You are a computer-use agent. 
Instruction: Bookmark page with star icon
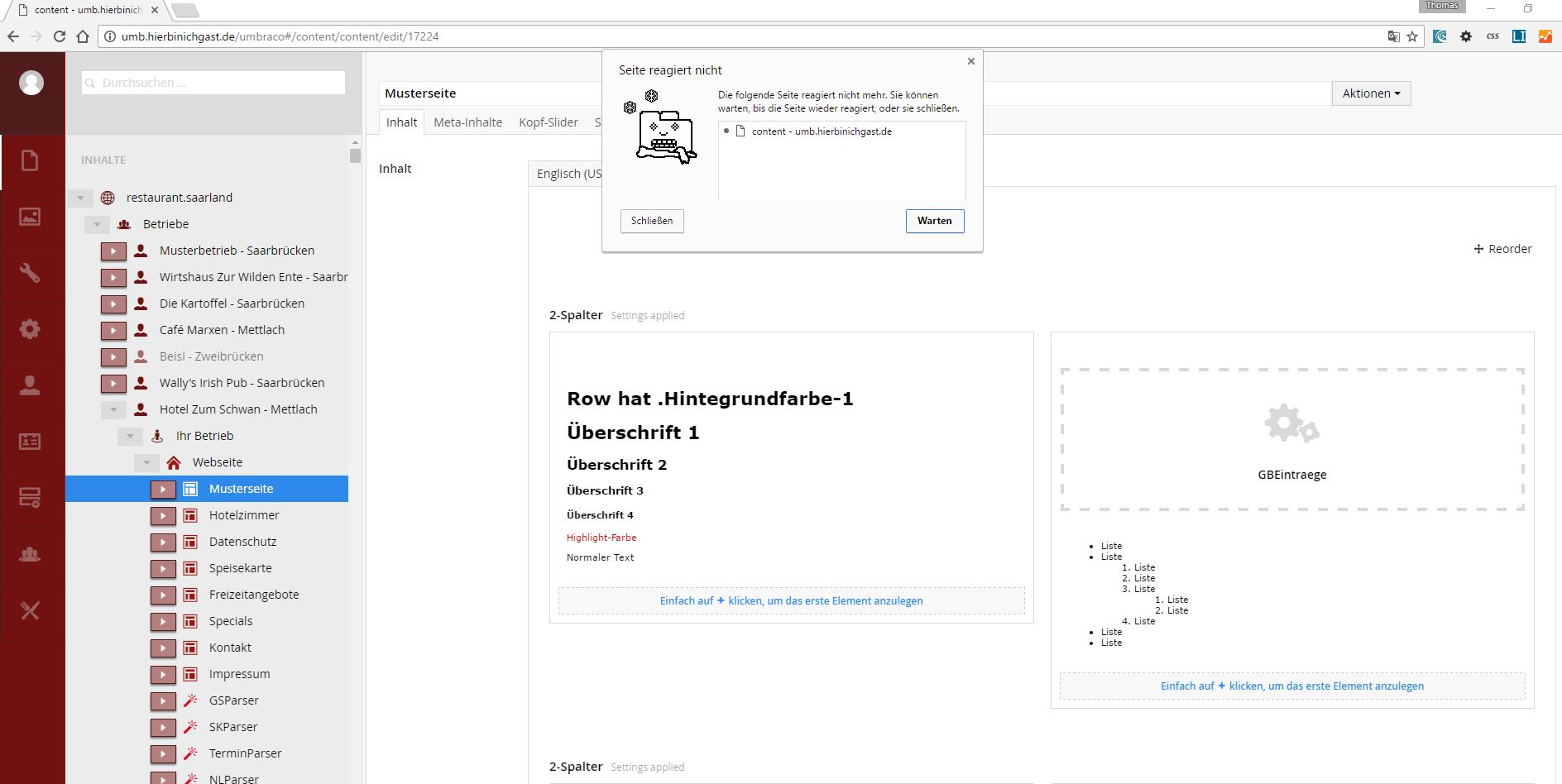point(1412,36)
